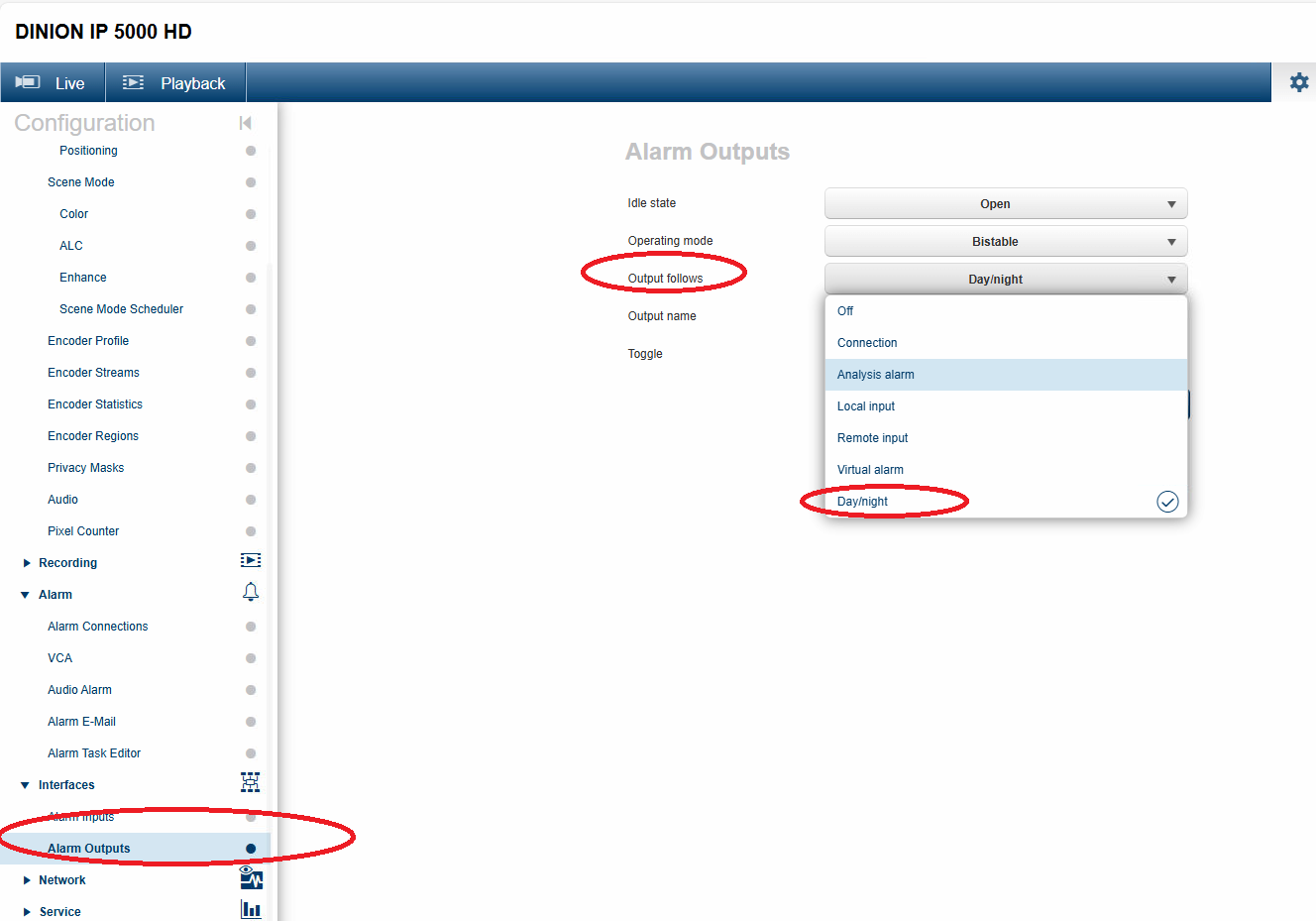Select Connection from the dropdown list

coord(1006,343)
